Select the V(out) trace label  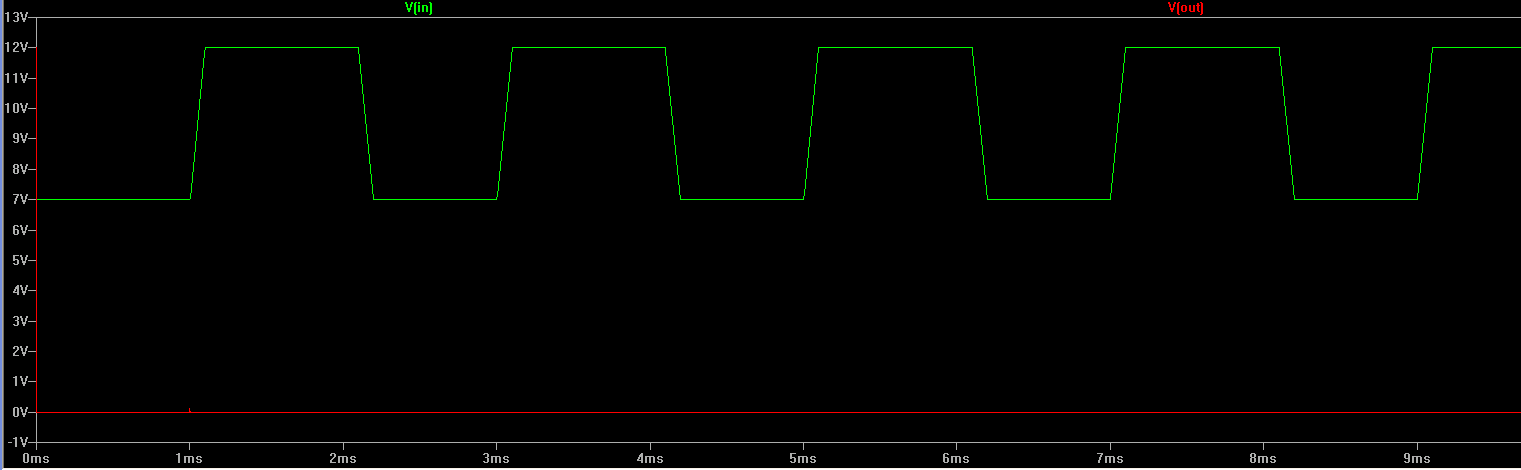tap(1186, 8)
